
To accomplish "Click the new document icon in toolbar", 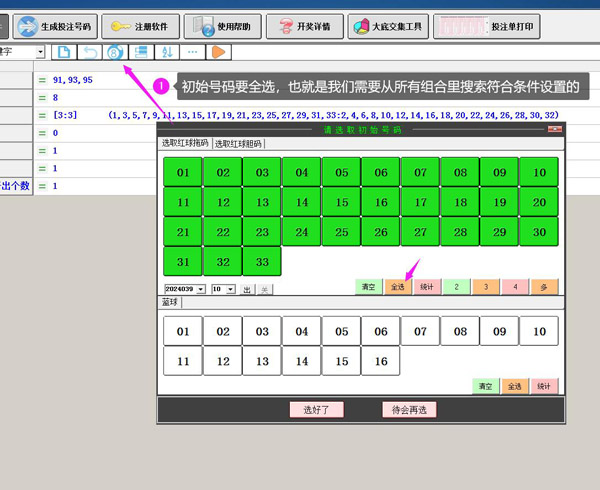I will coord(64,51).
